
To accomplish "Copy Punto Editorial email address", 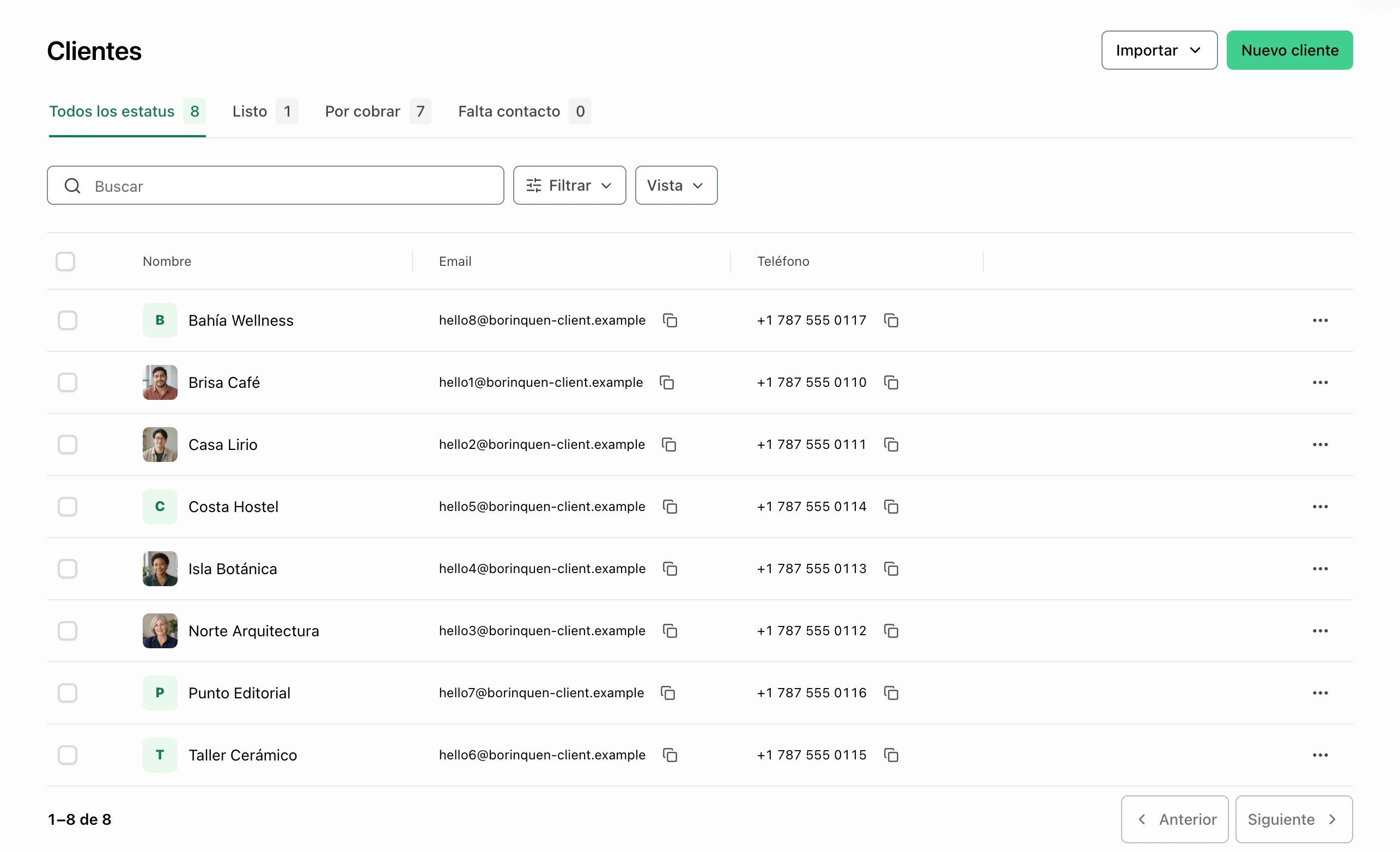I will tap(668, 693).
